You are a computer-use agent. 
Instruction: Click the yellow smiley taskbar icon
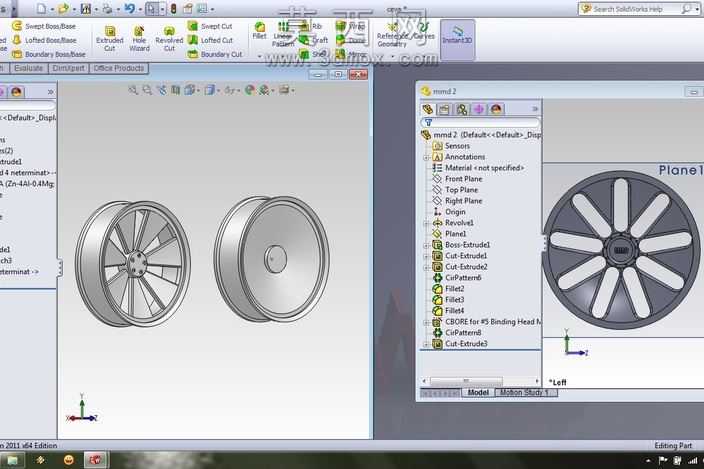click(68, 460)
